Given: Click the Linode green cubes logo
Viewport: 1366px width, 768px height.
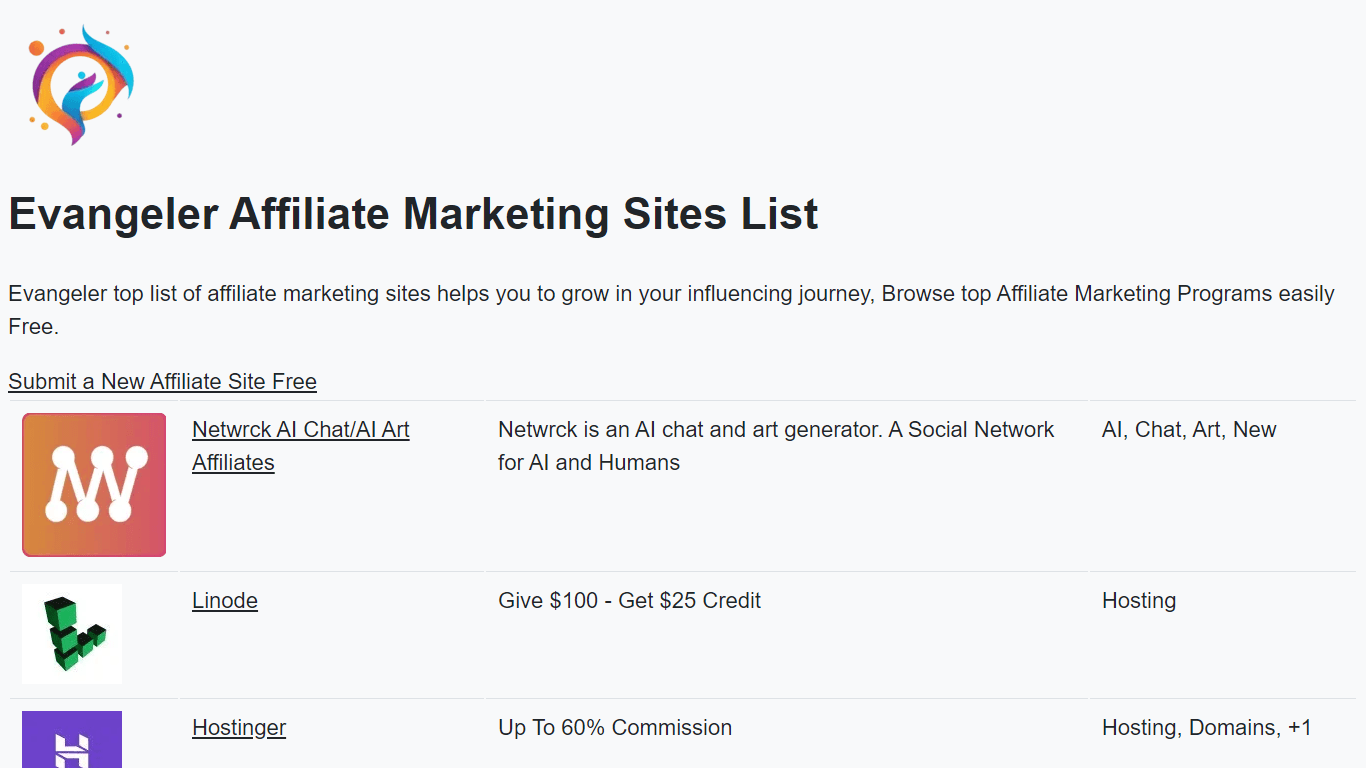Looking at the screenshot, I should click(72, 634).
